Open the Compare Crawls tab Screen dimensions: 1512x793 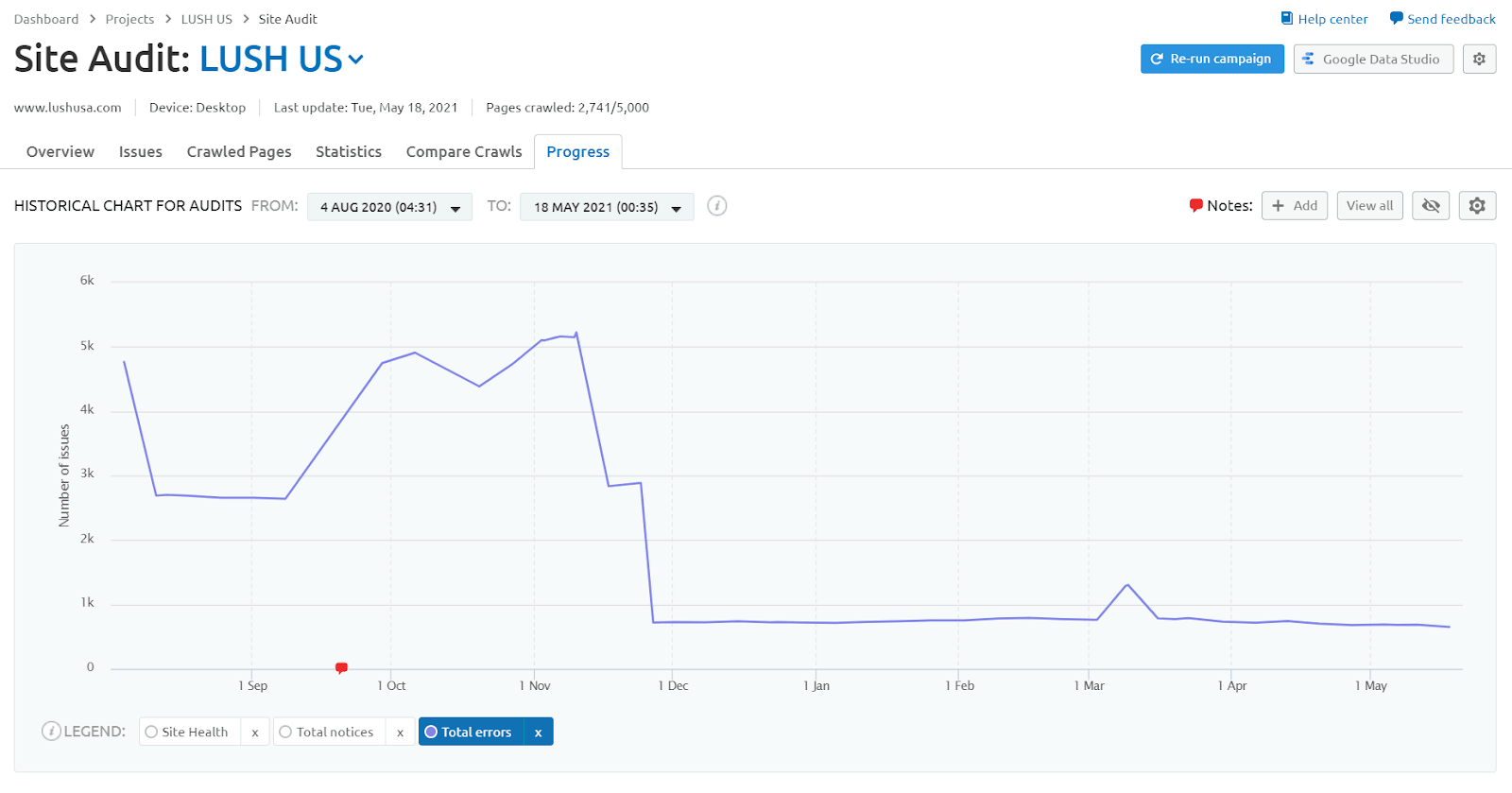pos(464,151)
